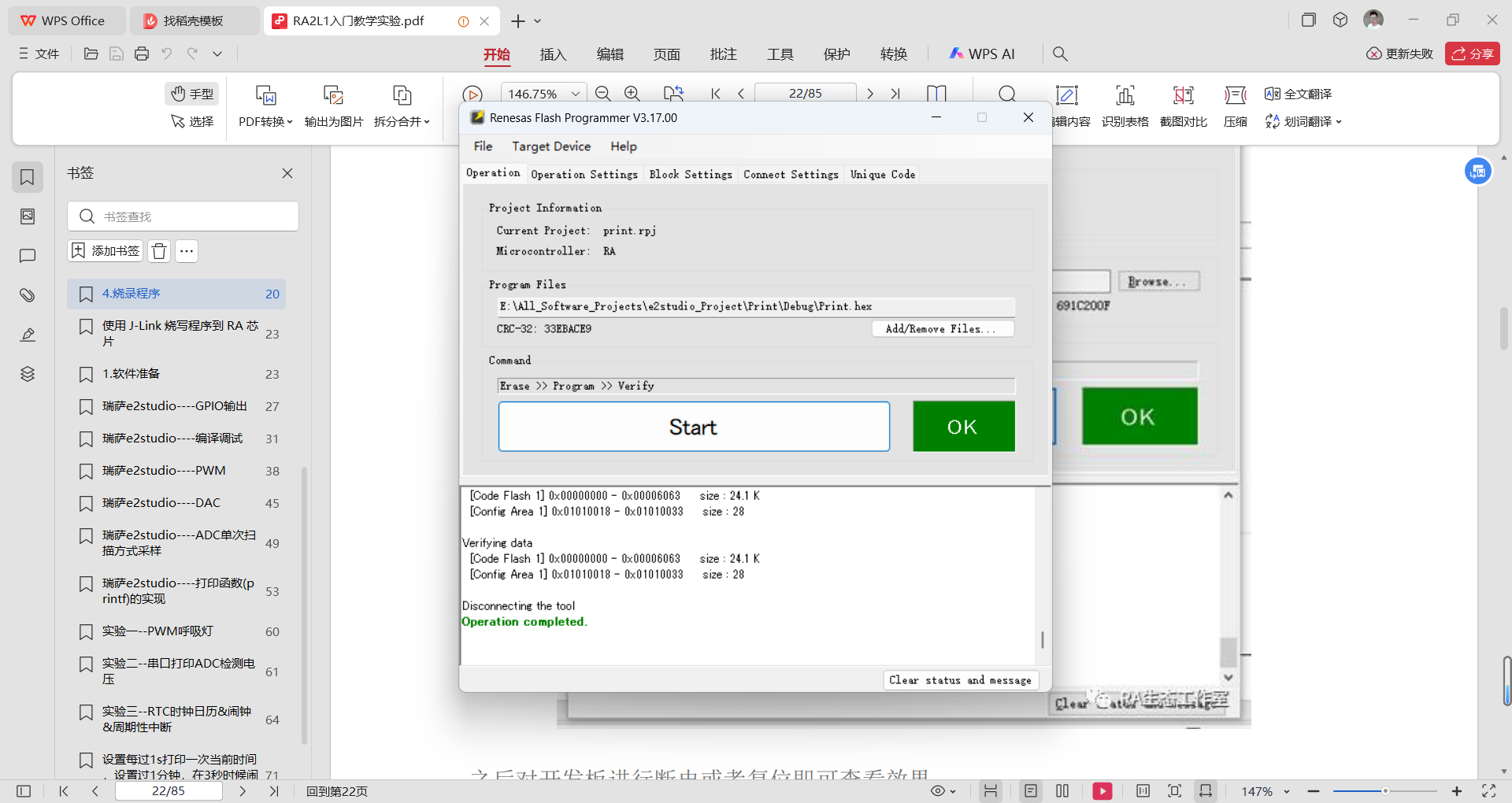Click 全文翻译 full text translation
This screenshot has height=803, width=1512.
click(x=1298, y=94)
